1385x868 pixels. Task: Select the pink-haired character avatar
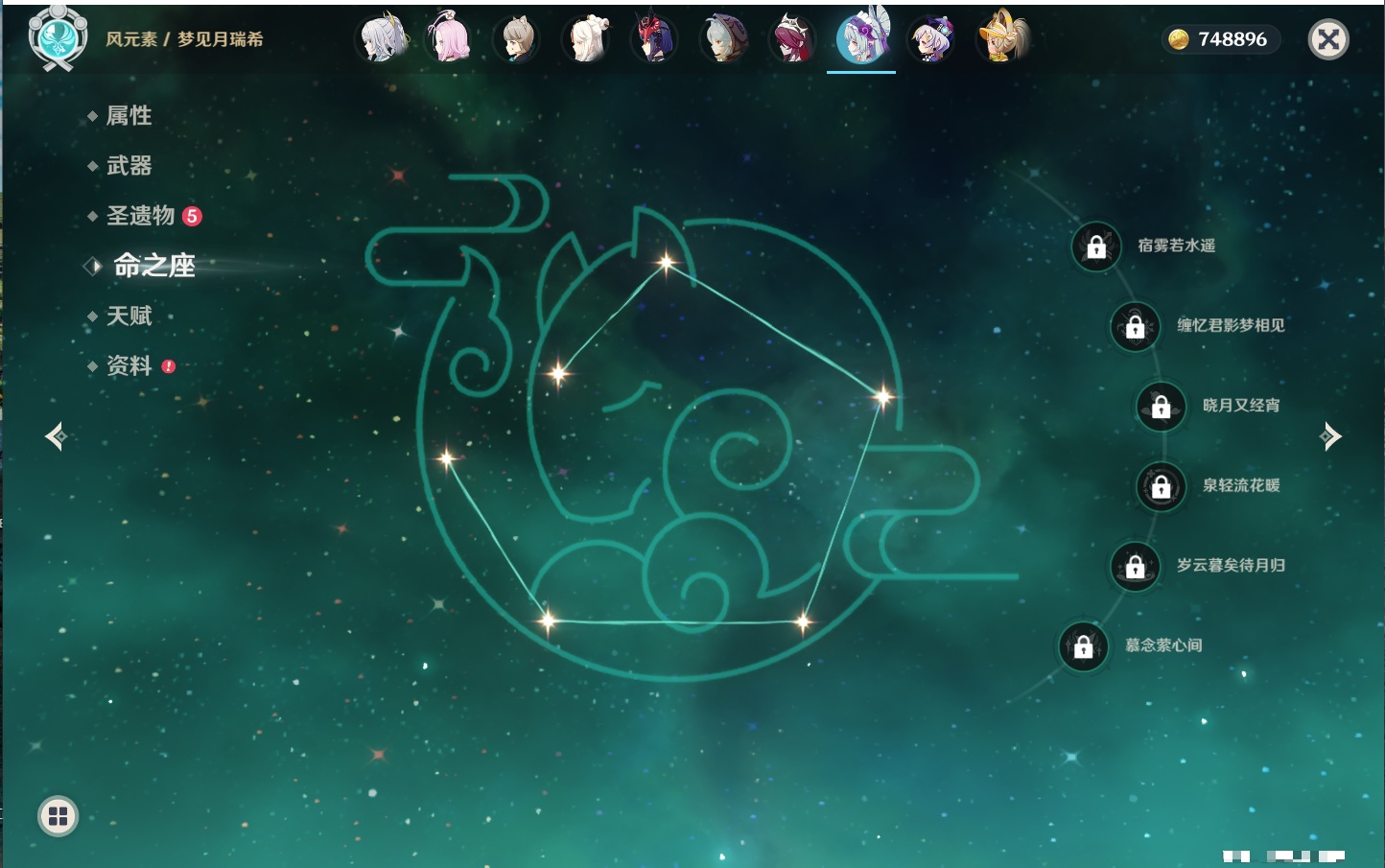449,39
